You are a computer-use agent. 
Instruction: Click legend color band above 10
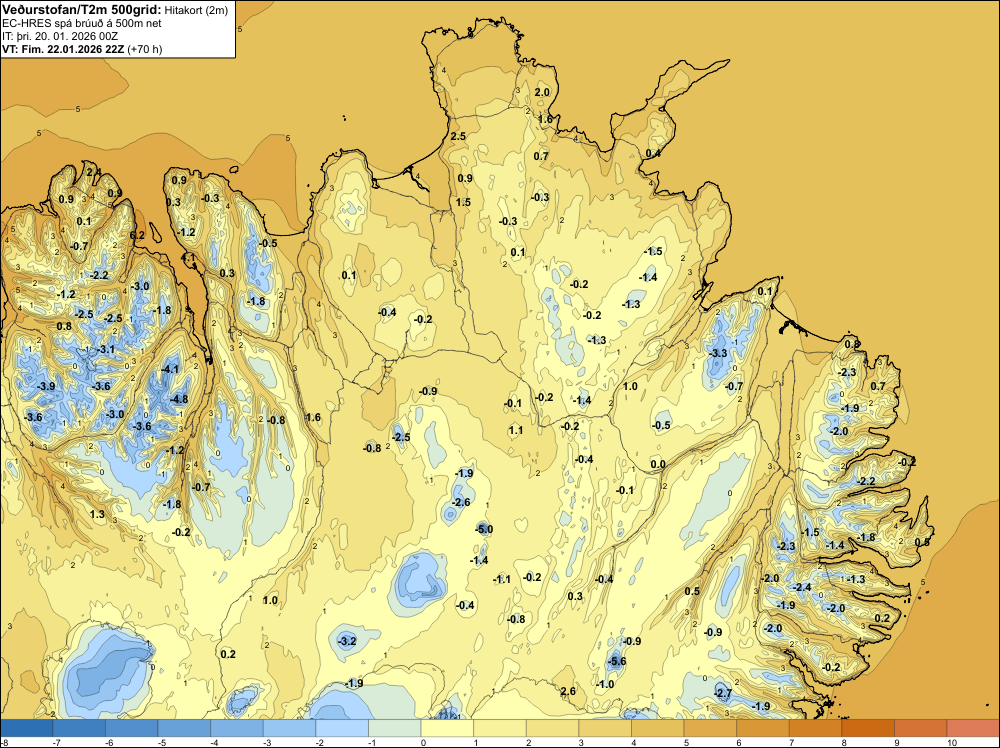click(973, 728)
